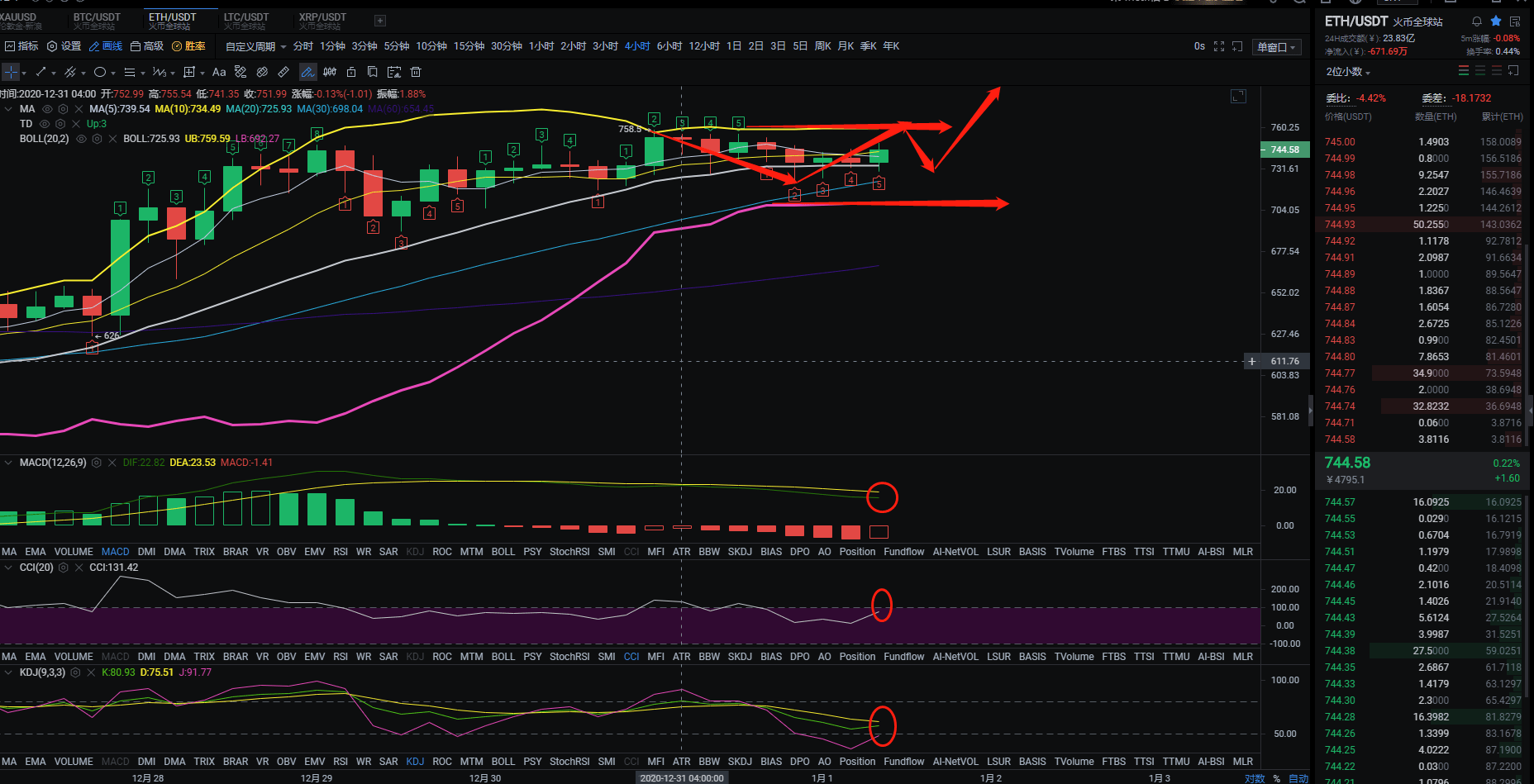Remove the MACD(12,26,9) indicator
This screenshot has width=1534, height=784.
point(112,463)
